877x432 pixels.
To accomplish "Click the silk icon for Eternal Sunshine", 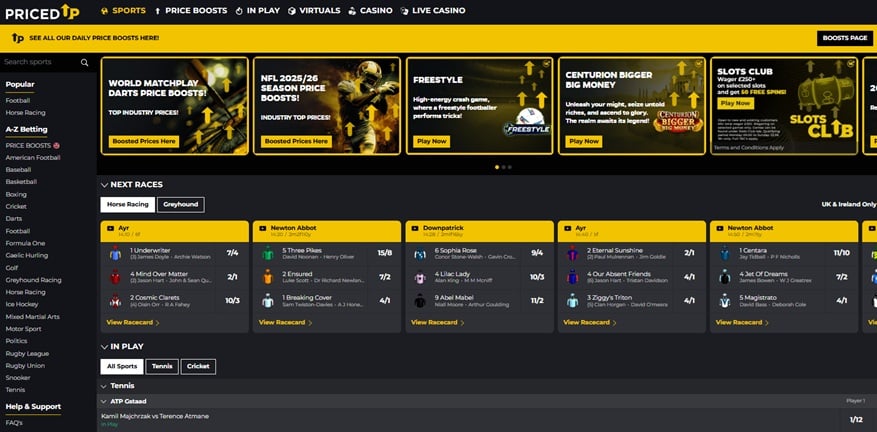I will 572,253.
